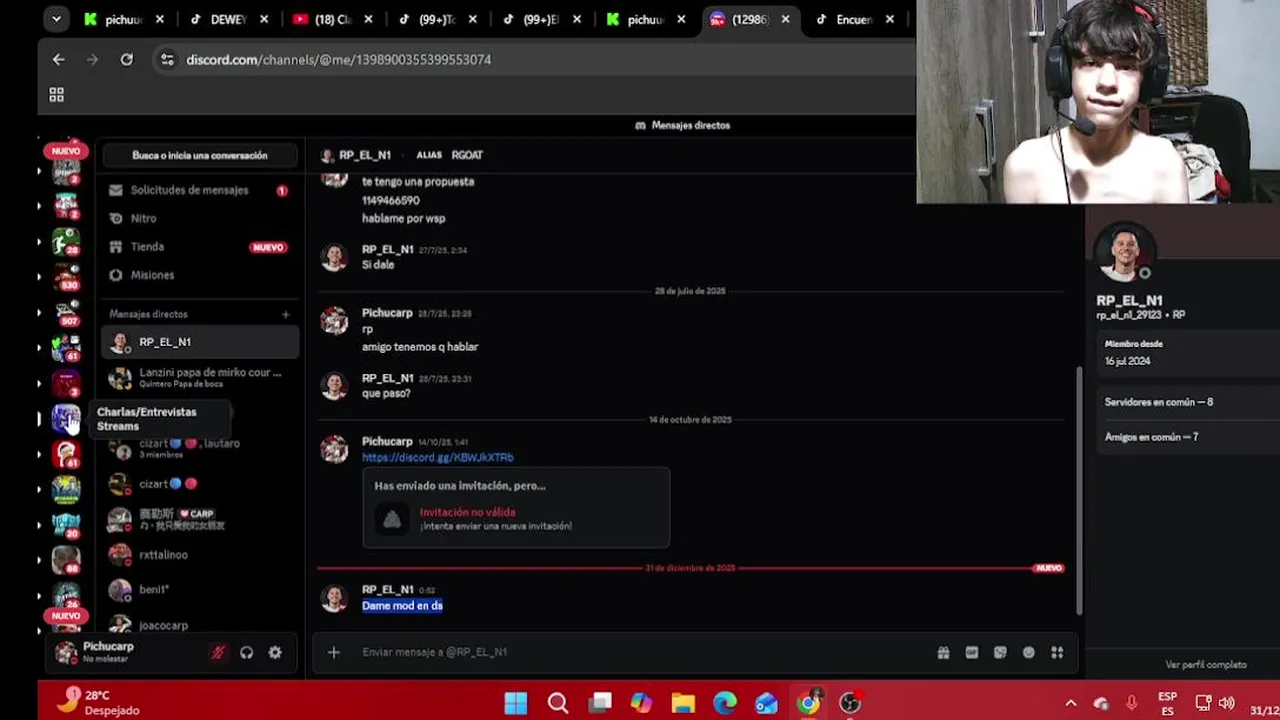Create a new direct message with plus icon

[x=285, y=314]
